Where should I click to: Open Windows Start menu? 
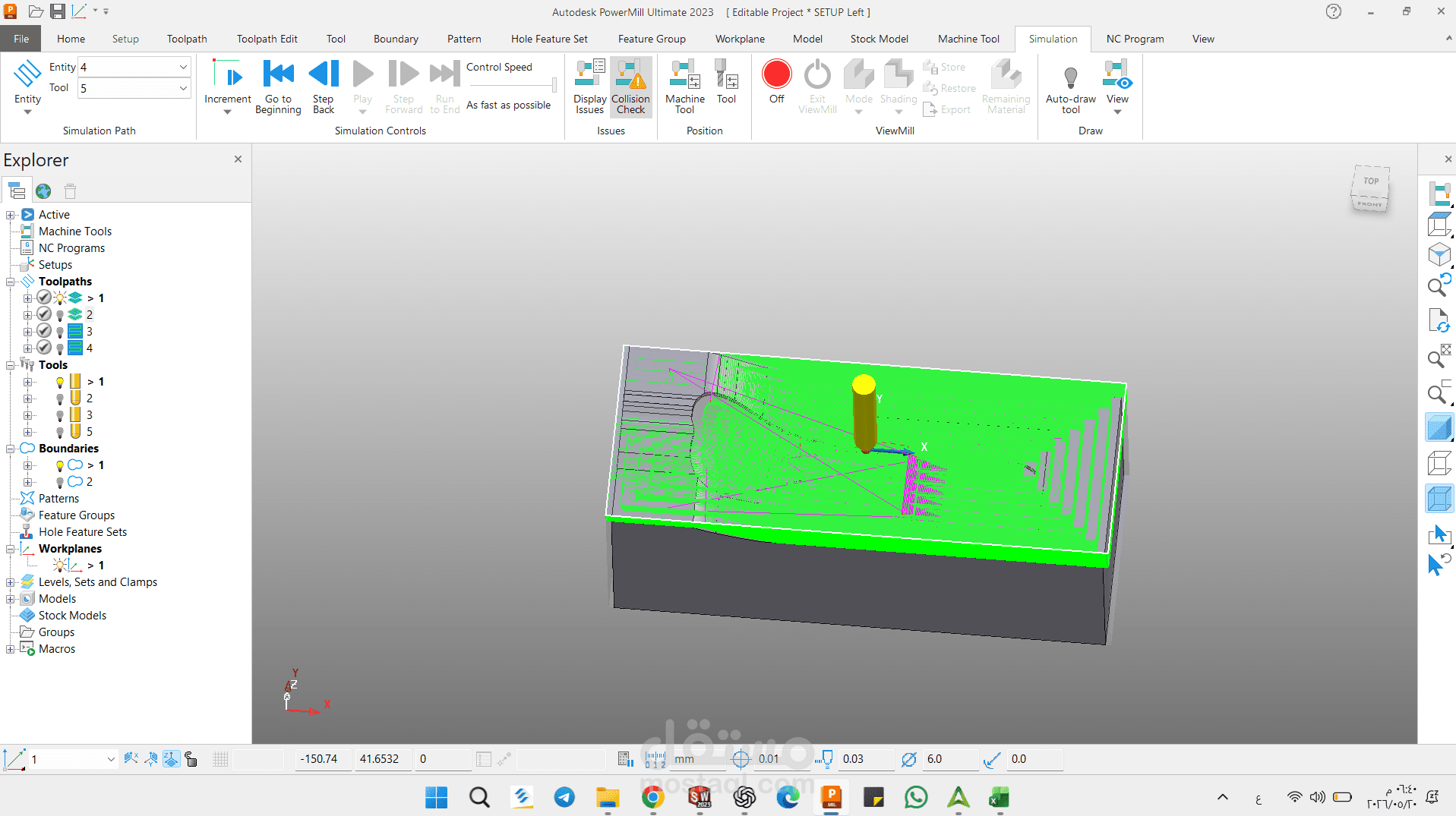click(437, 797)
